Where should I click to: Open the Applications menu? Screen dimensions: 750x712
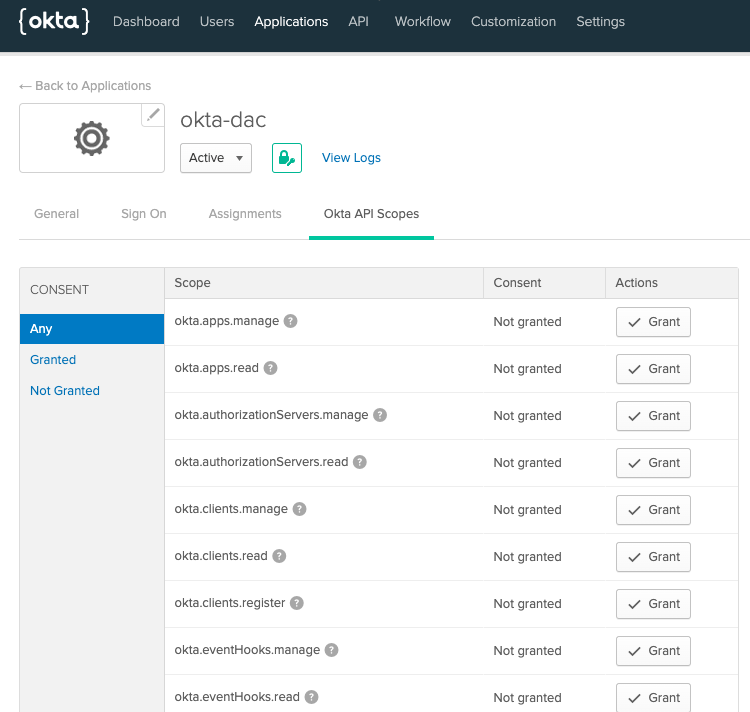point(291,22)
